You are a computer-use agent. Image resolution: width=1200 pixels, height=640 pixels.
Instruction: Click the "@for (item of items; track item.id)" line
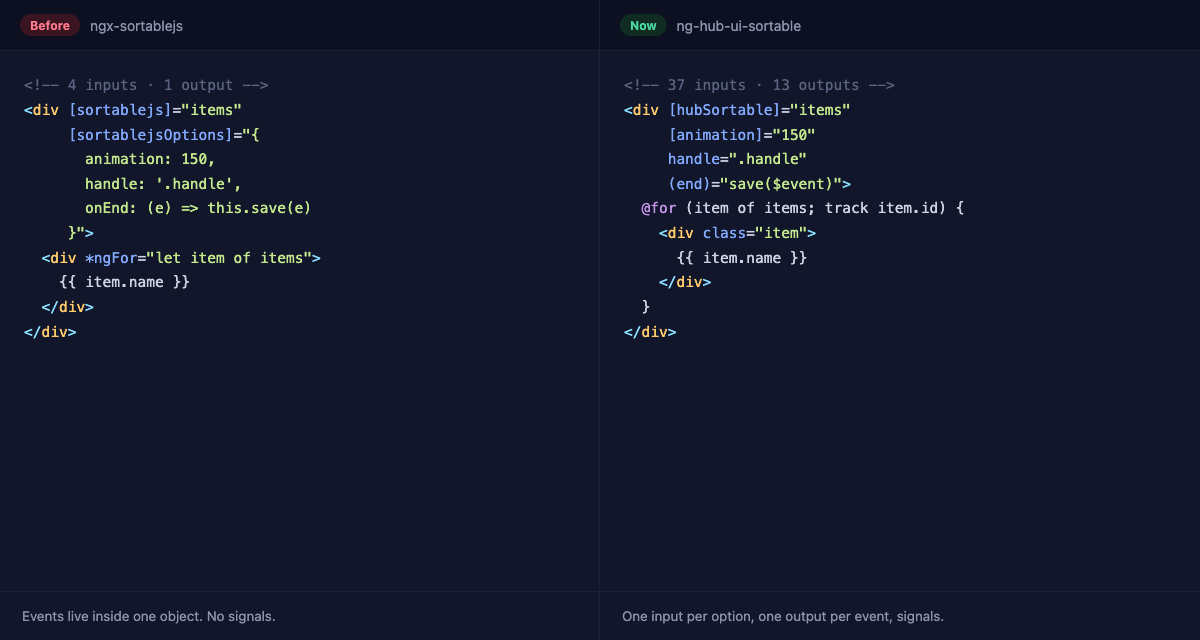(802, 208)
